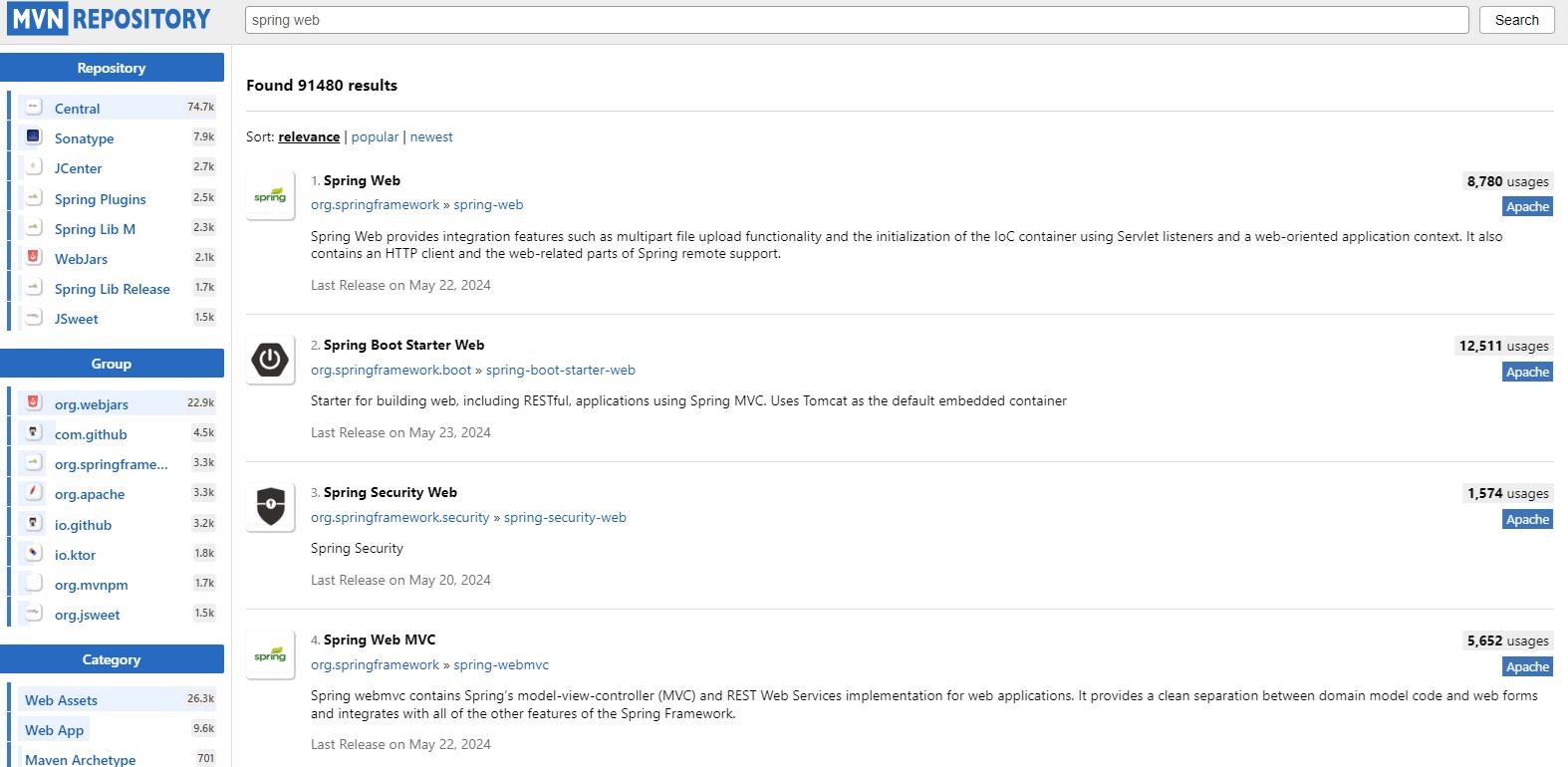Click the Spring Boot Starter Web power icon
1568x767 pixels.
[270, 360]
